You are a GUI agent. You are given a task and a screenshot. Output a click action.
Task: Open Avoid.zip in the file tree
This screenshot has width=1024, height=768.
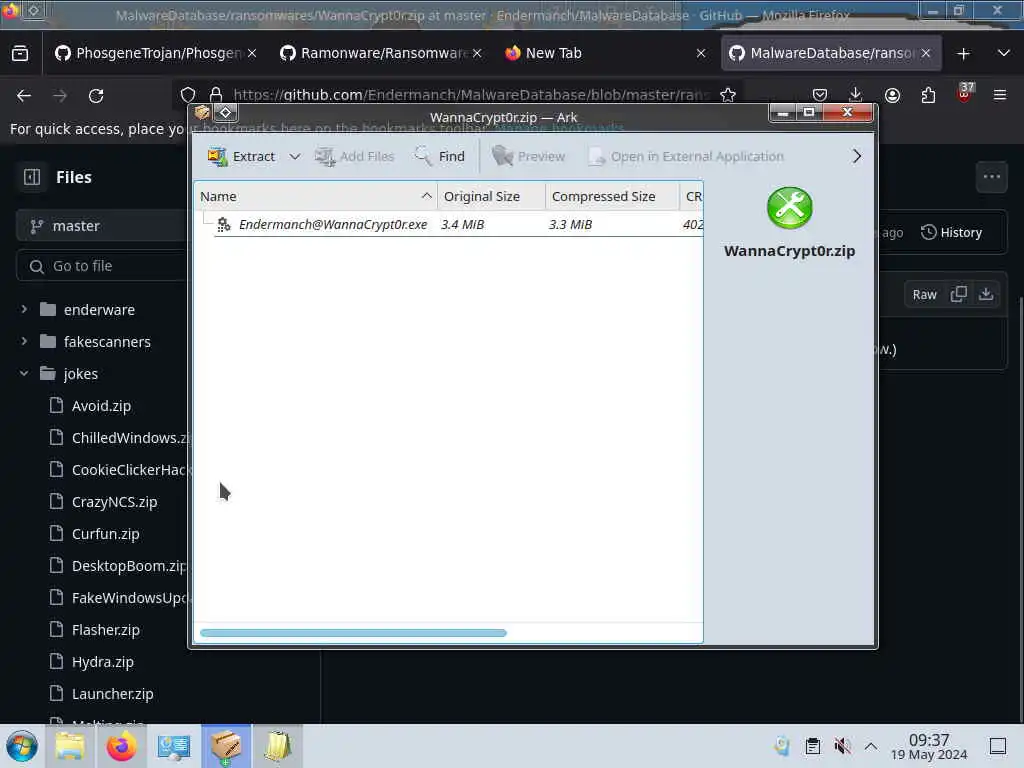(101, 406)
